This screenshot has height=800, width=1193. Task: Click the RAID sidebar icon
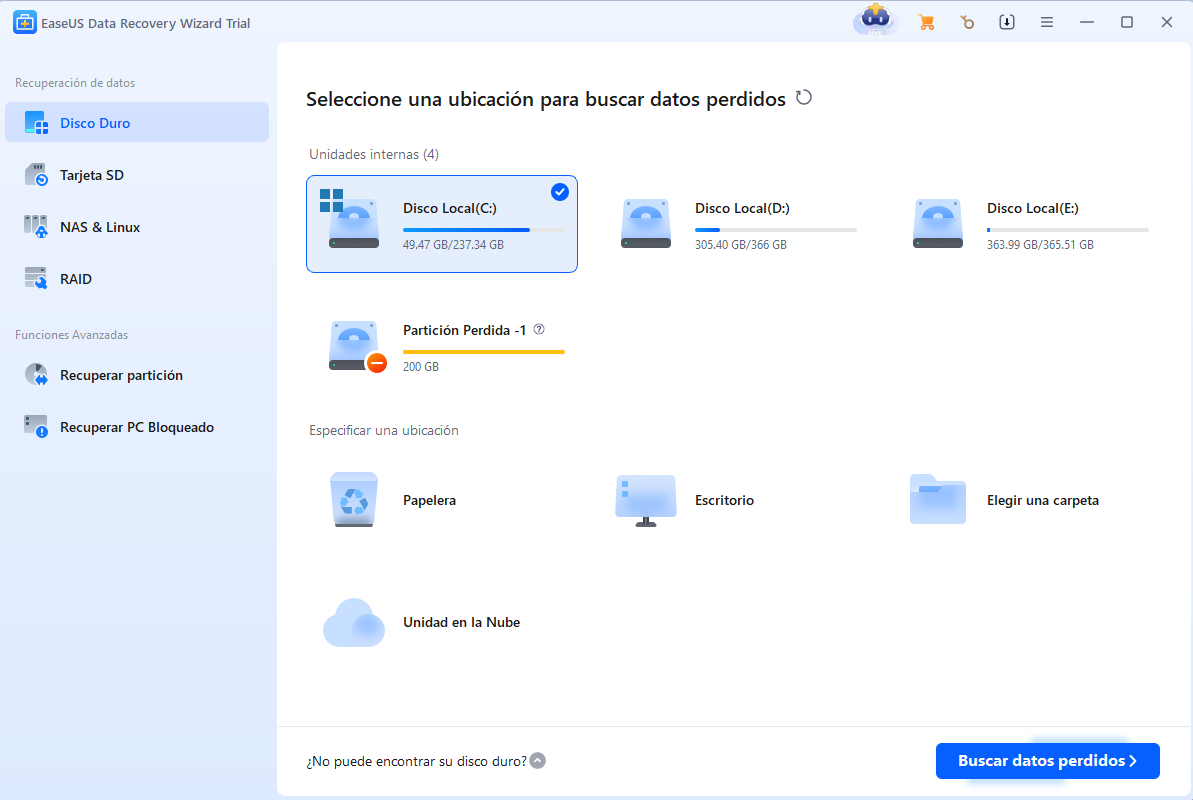[36, 278]
